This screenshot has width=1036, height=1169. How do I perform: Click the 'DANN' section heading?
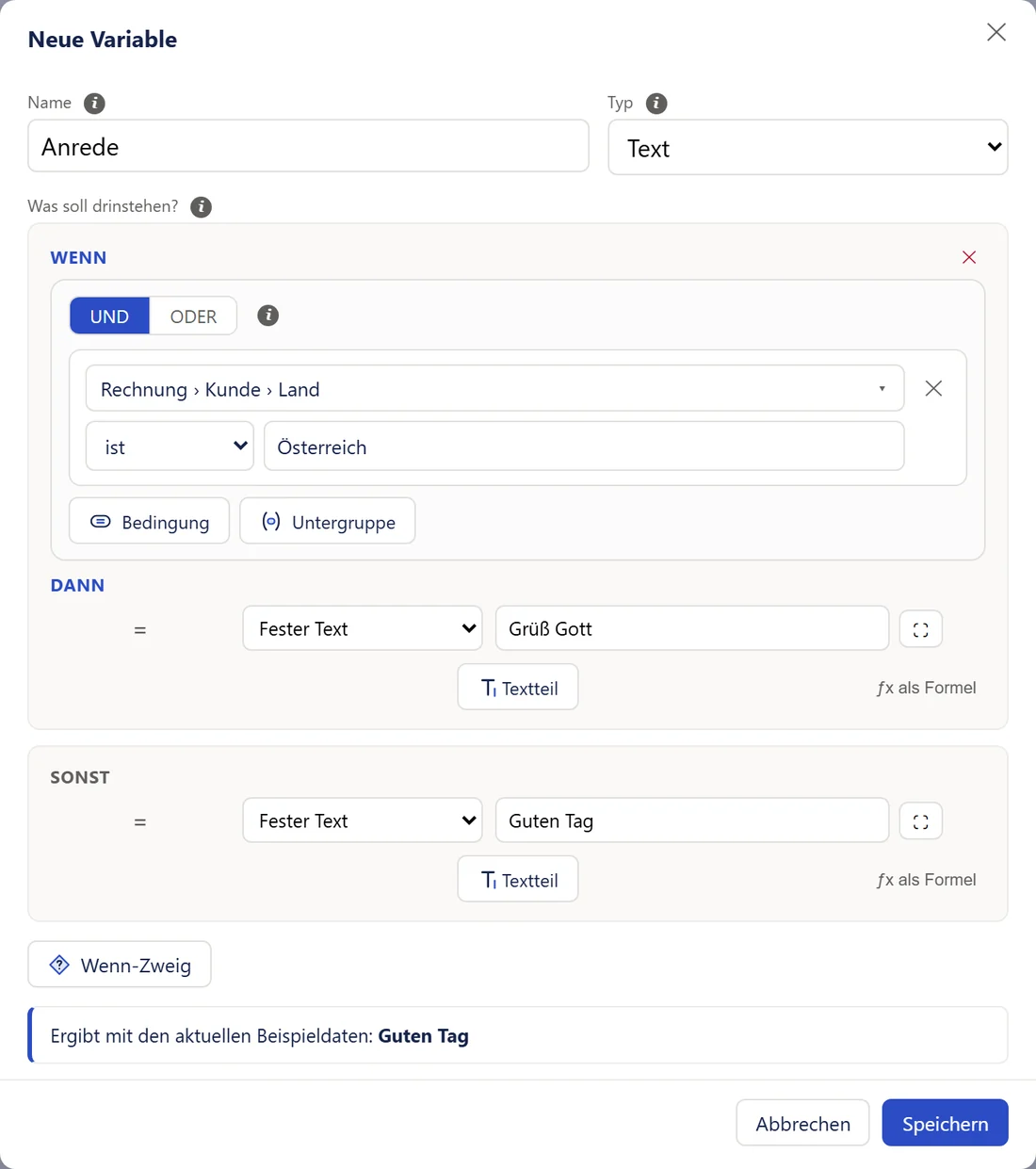pos(77,586)
